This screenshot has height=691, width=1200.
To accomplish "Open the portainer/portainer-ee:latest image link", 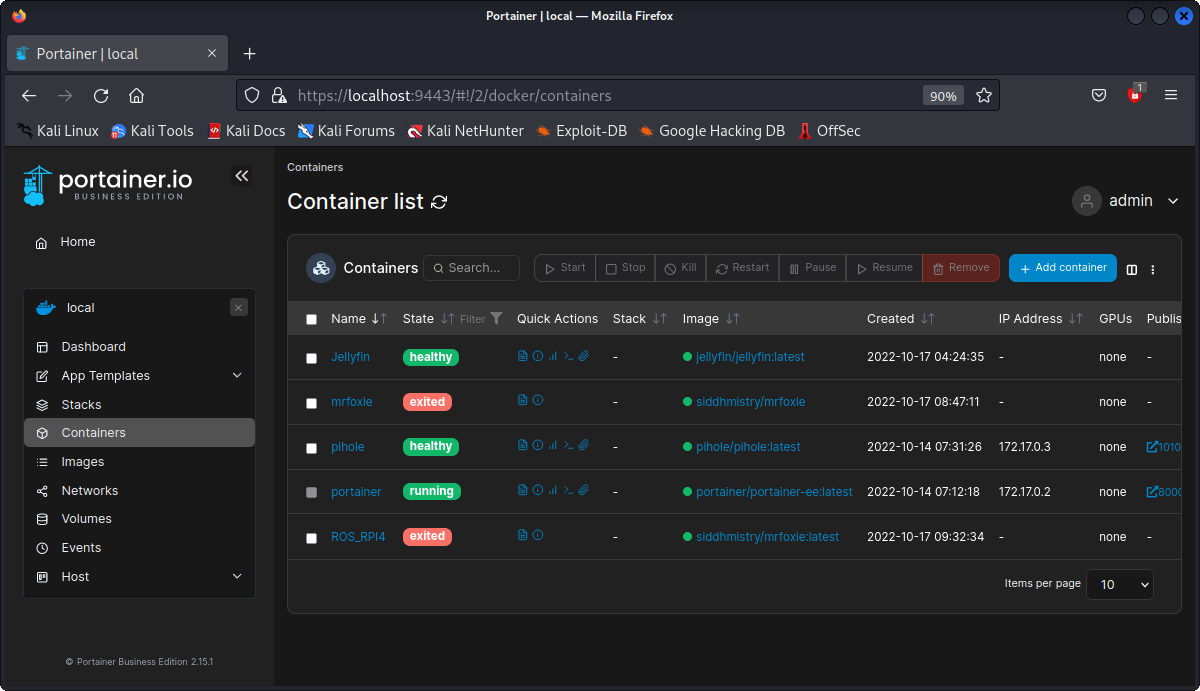I will coord(774,492).
